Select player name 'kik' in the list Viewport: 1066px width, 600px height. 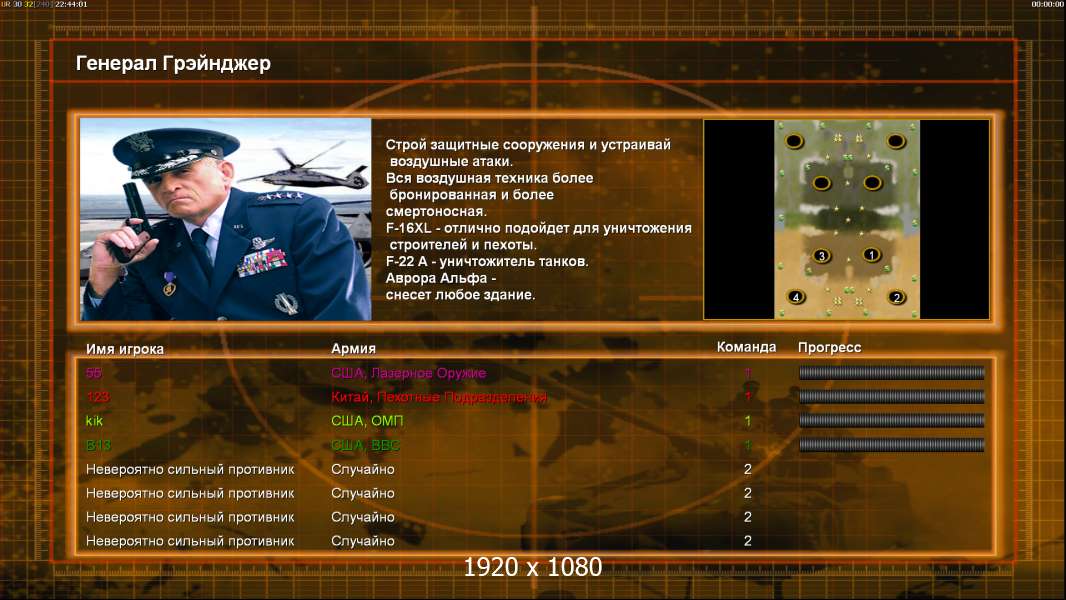pos(94,421)
